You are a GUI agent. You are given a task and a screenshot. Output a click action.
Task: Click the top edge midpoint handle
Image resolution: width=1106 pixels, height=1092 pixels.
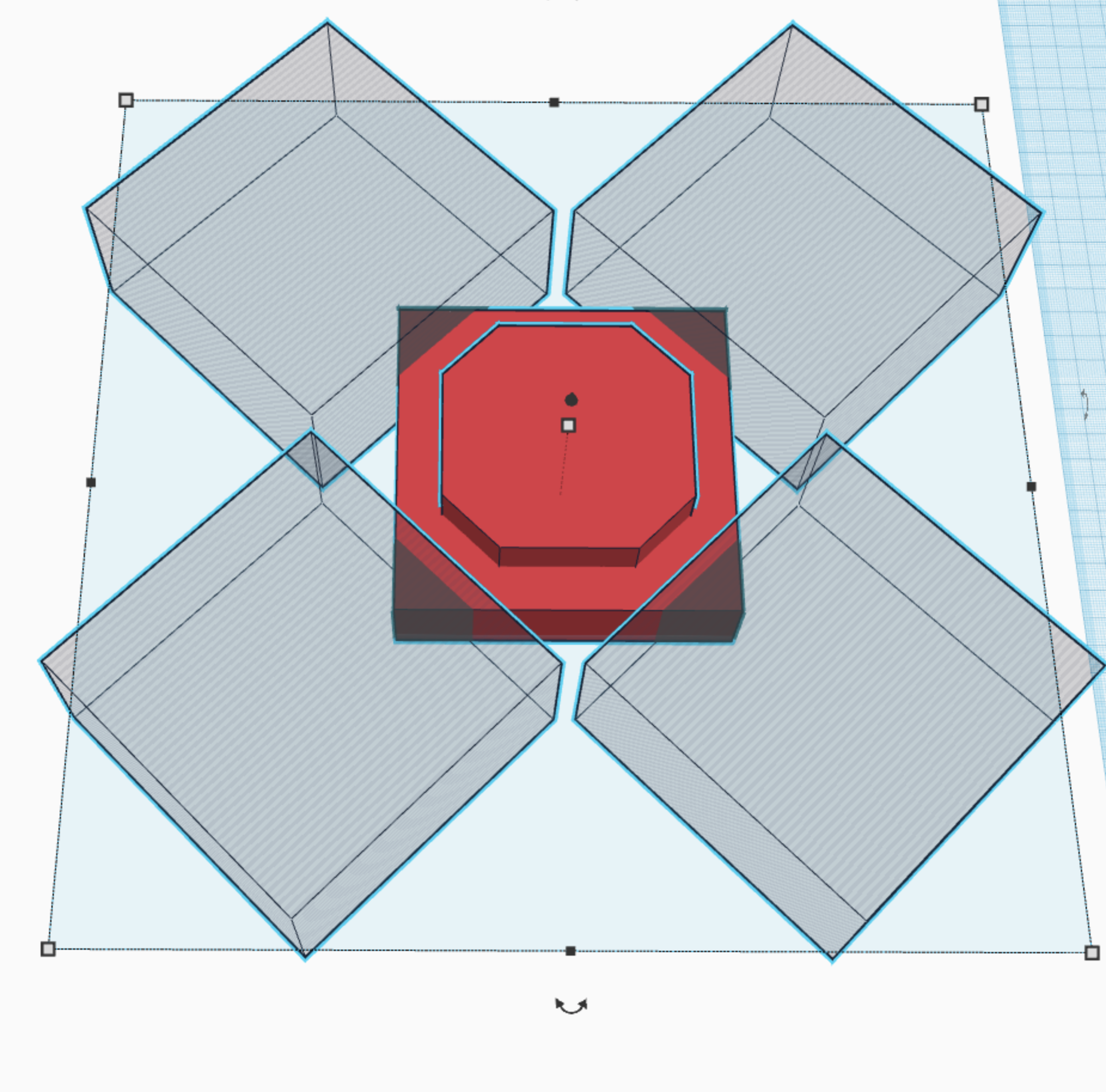[x=554, y=103]
